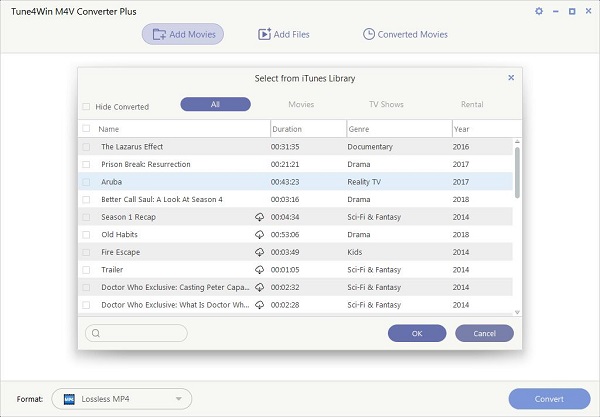The width and height of the screenshot is (600, 417).
Task: Open settings via the gear icon
Action: tap(539, 11)
